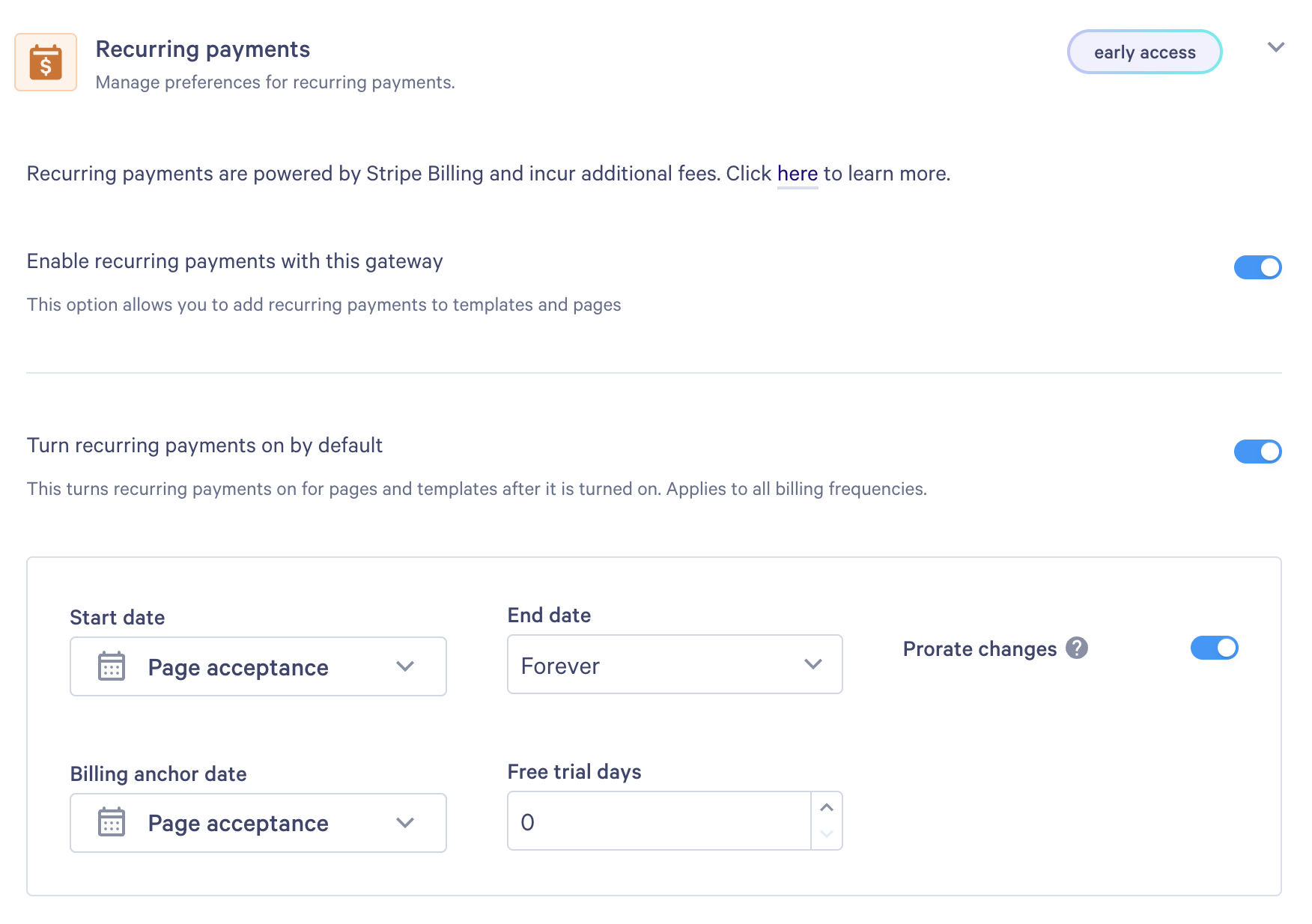Click the calendar icon in Start date field

[x=112, y=666]
